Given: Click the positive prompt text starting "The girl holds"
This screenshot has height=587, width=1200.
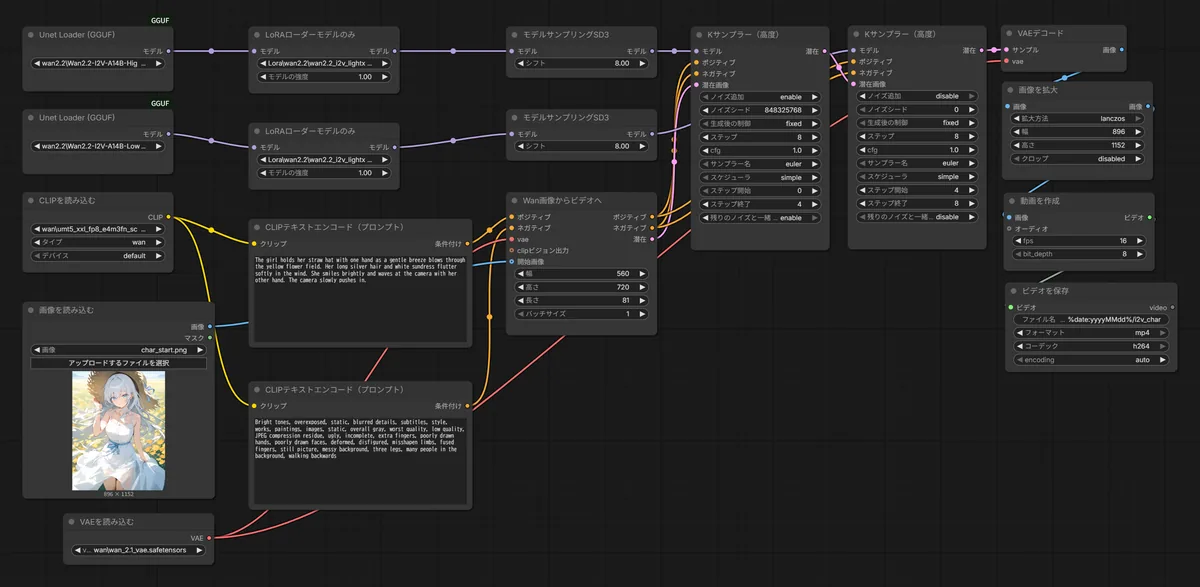Looking at the screenshot, I should click(360, 299).
